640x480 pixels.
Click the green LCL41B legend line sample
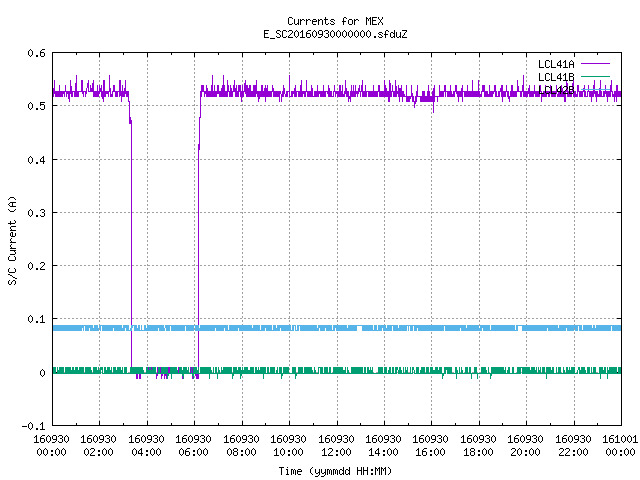(x=595, y=76)
